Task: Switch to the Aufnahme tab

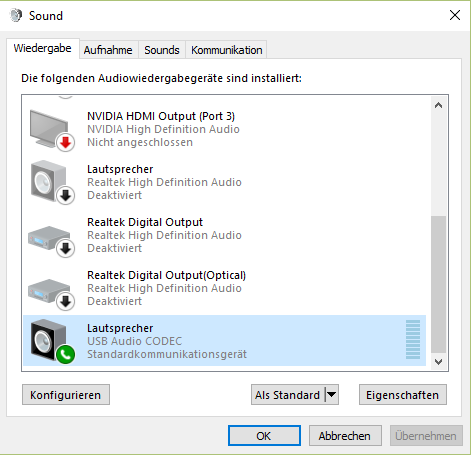Action: (x=108, y=50)
